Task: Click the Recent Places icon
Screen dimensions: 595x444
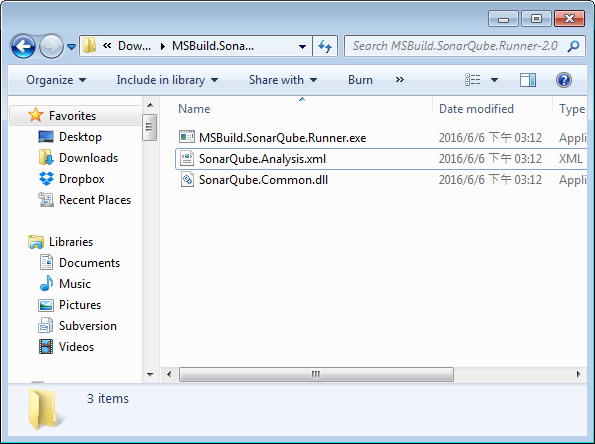Action: click(46, 200)
